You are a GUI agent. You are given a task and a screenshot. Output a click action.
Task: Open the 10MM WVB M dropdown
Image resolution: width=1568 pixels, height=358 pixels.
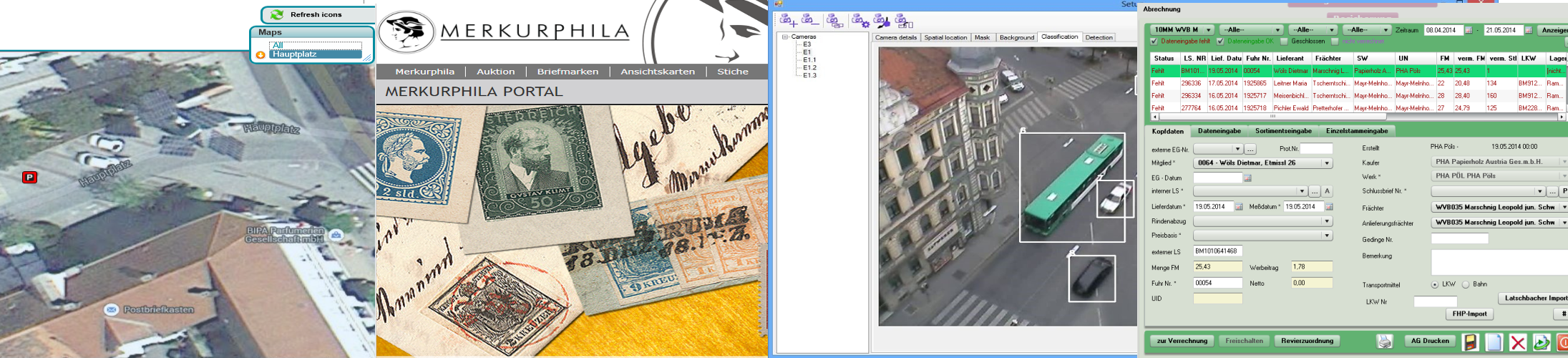pos(1182,30)
